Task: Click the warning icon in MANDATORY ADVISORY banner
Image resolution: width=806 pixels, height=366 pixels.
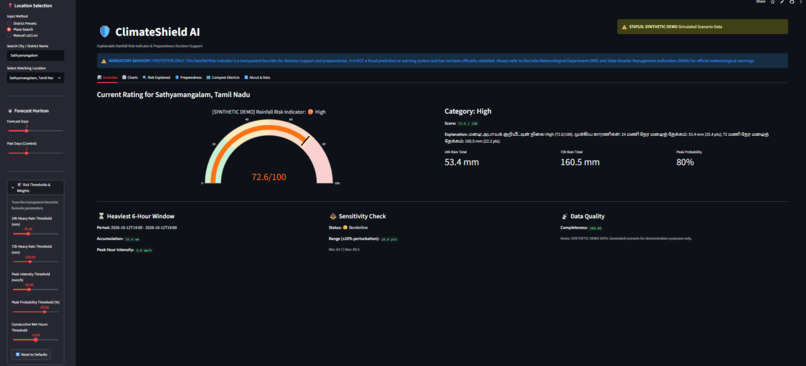Action: click(104, 61)
